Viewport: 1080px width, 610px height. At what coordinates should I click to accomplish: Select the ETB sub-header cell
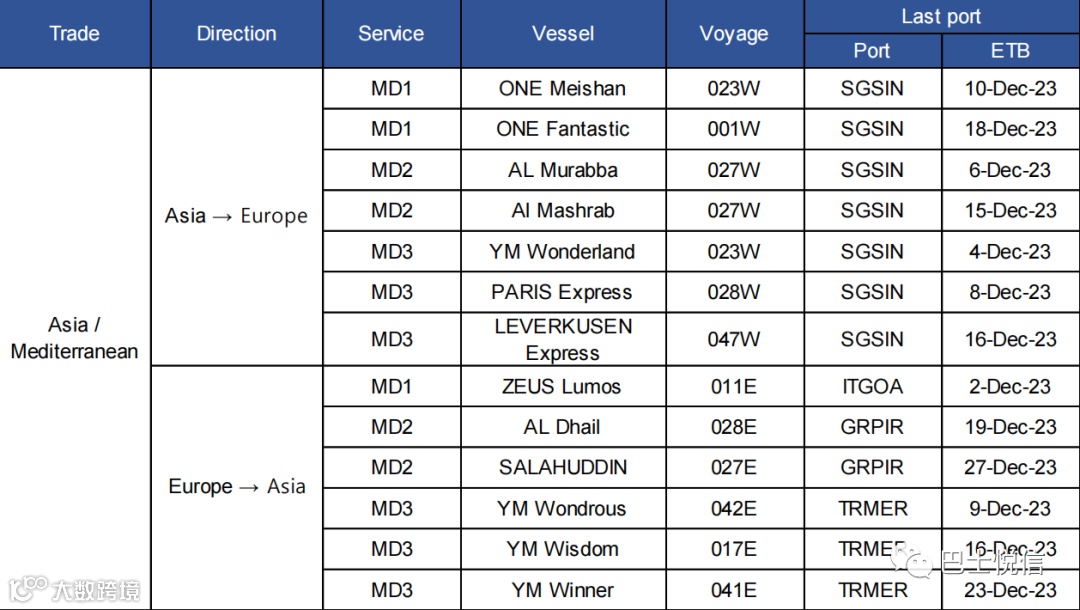[1010, 51]
